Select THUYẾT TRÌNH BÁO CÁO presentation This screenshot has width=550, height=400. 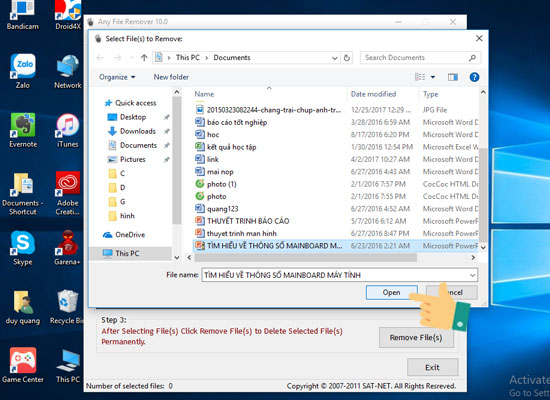[x=248, y=221]
